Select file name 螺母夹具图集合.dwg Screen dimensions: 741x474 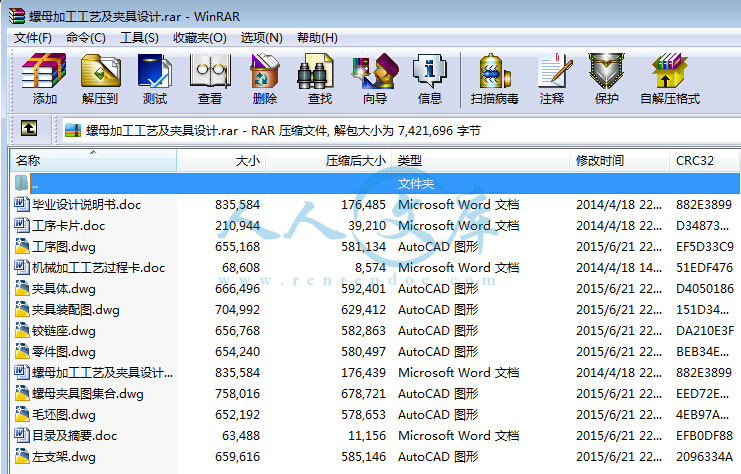tap(88, 394)
